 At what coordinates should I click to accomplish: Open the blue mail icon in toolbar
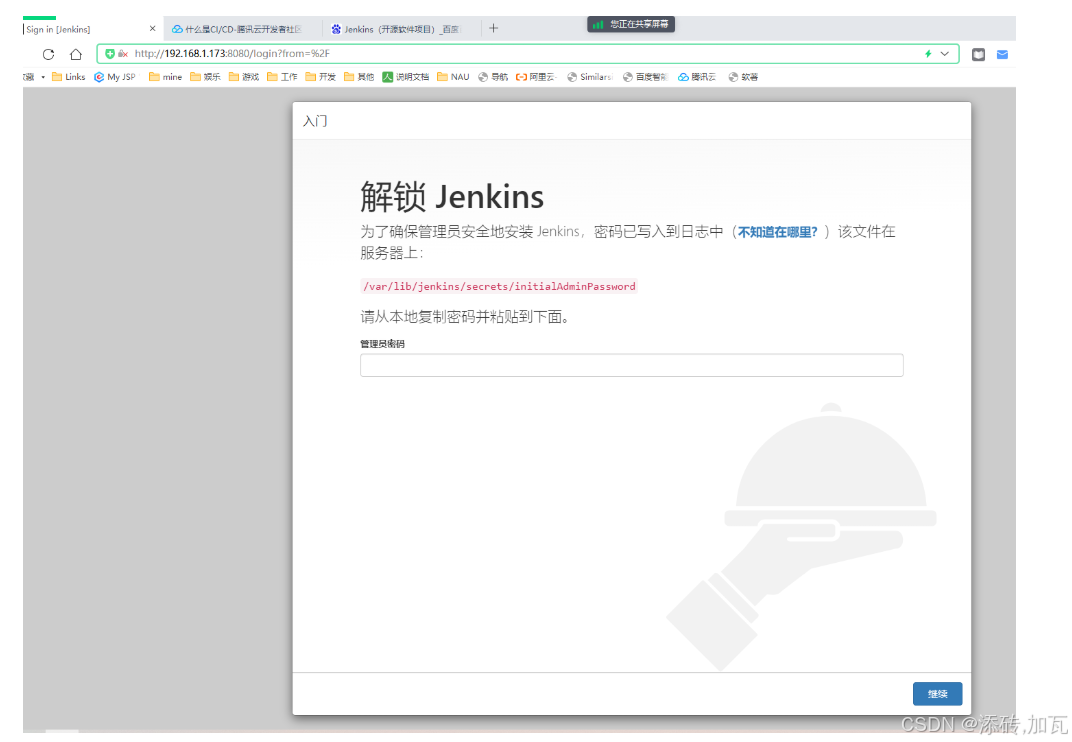(1002, 54)
